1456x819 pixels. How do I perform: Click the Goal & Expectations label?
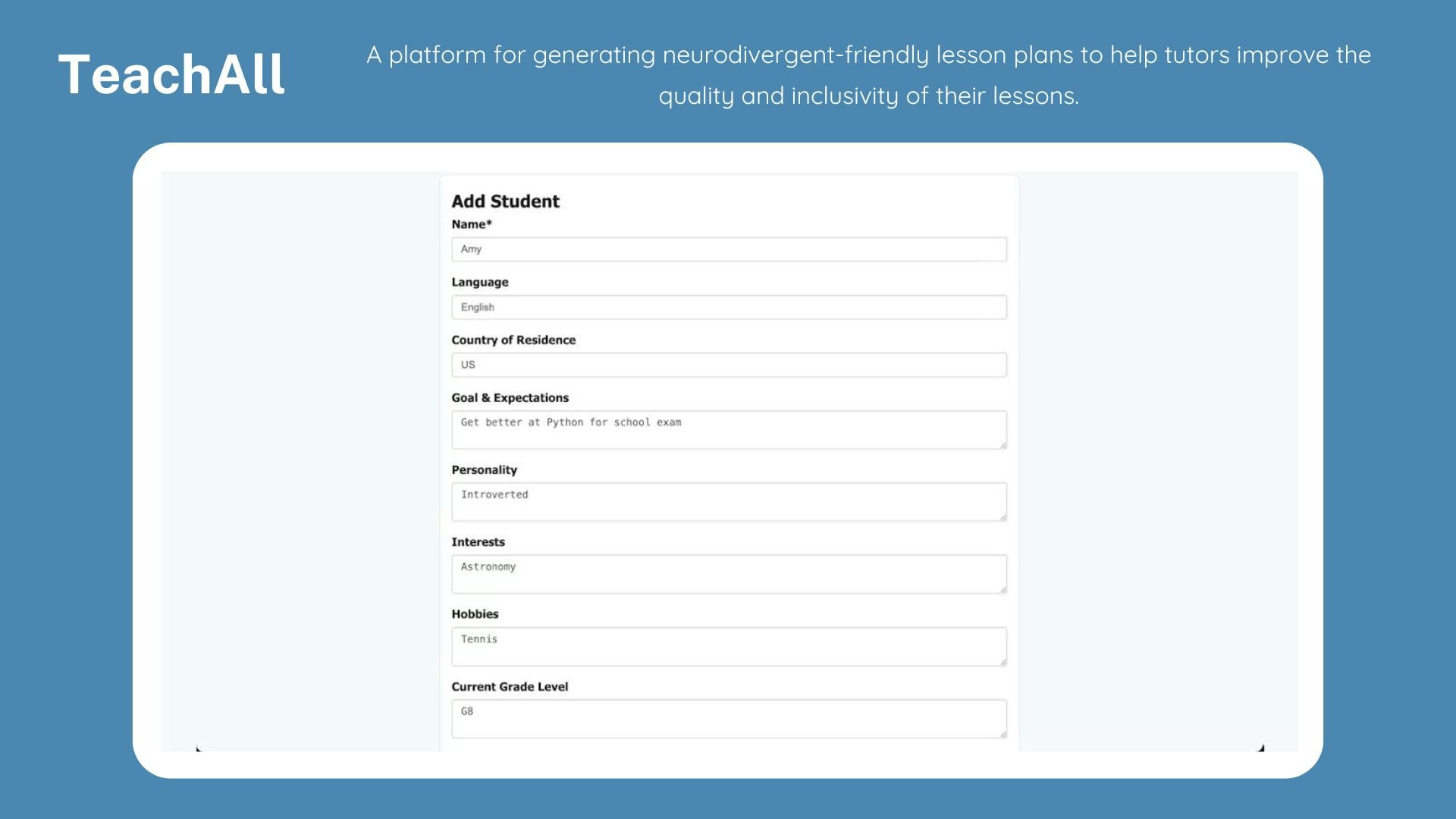pyautogui.click(x=510, y=397)
